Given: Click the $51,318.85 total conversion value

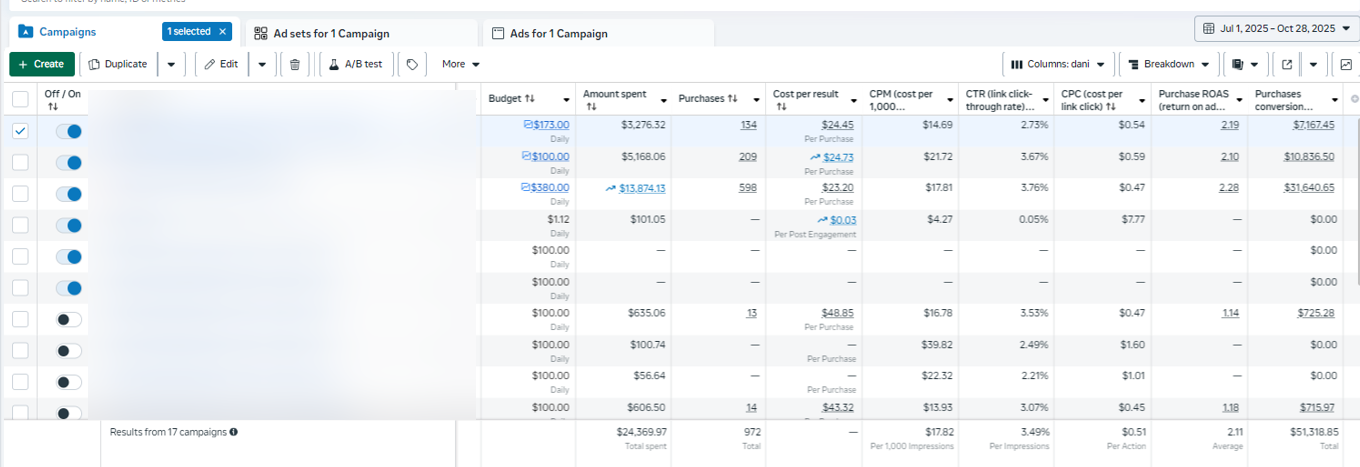Looking at the screenshot, I should (x=1312, y=432).
